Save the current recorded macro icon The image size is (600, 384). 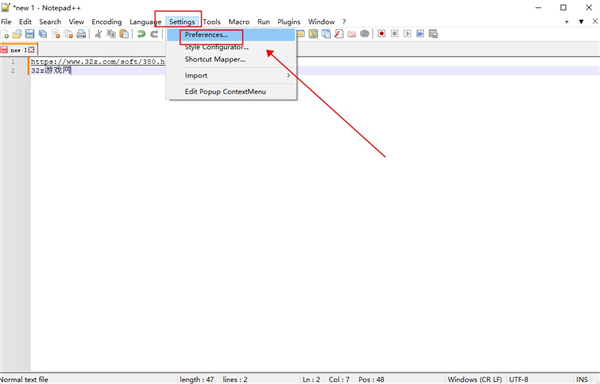433,34
